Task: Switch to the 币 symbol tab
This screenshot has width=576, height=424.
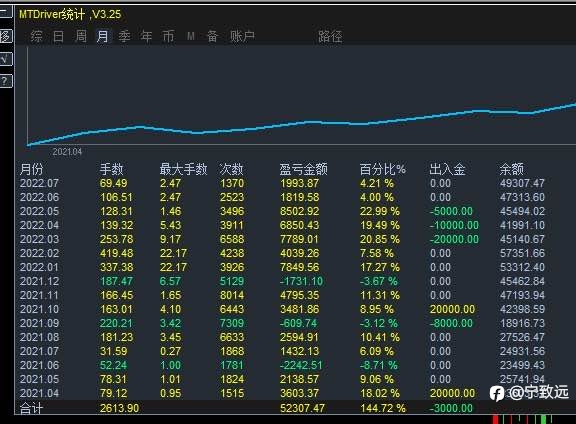Action: click(169, 36)
